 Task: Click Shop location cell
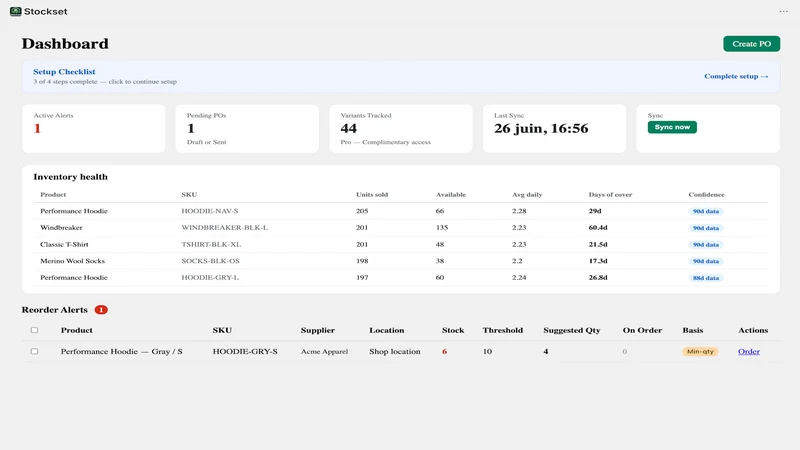tap(394, 352)
